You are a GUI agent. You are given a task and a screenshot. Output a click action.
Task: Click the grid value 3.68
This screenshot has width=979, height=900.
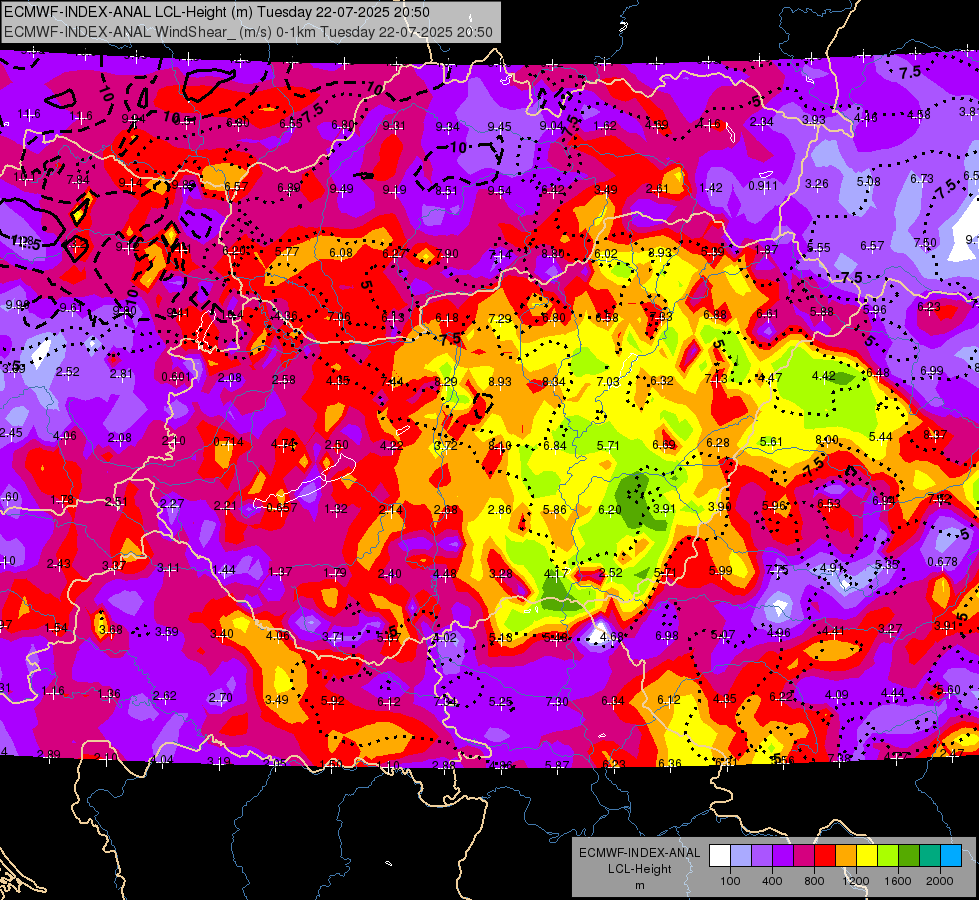[111, 629]
